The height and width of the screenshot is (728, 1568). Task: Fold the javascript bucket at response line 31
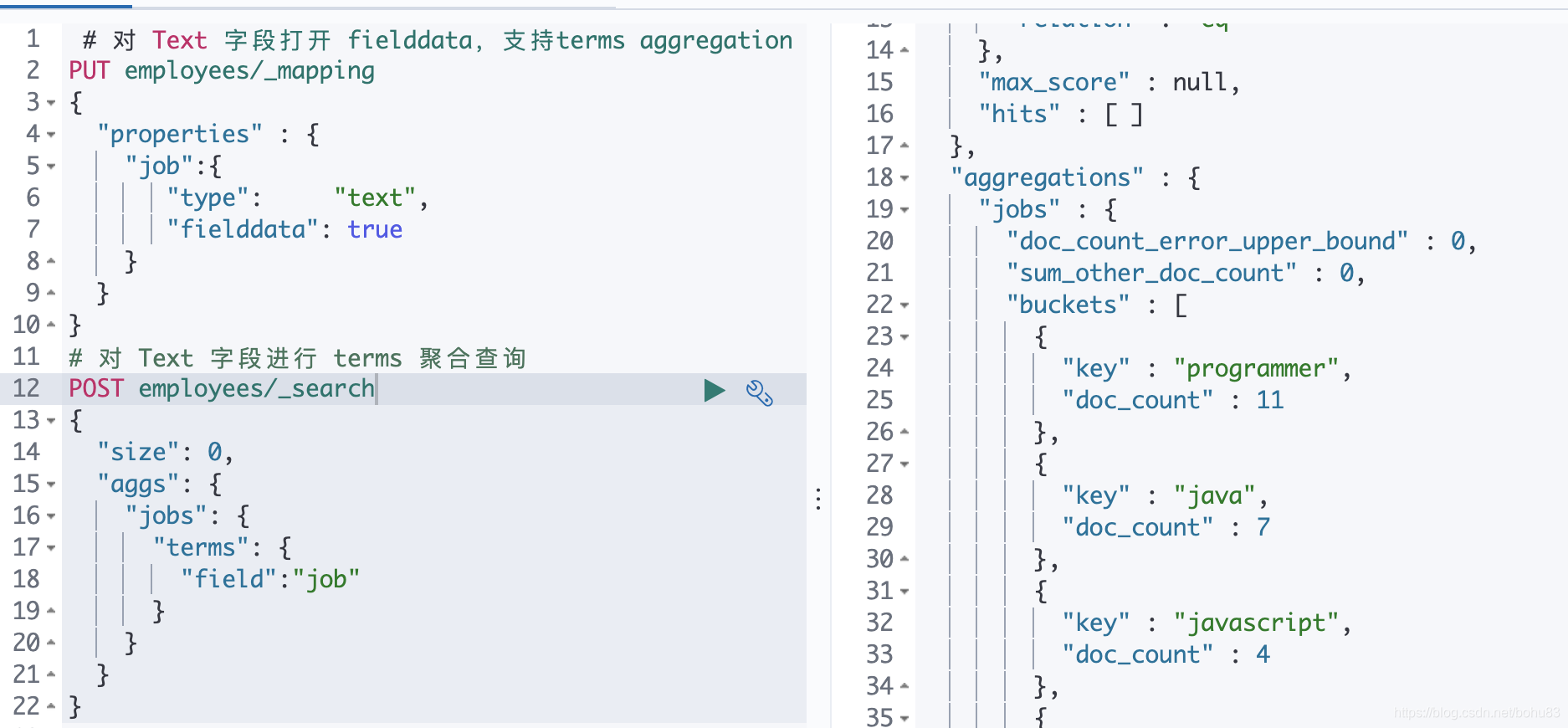[904, 592]
